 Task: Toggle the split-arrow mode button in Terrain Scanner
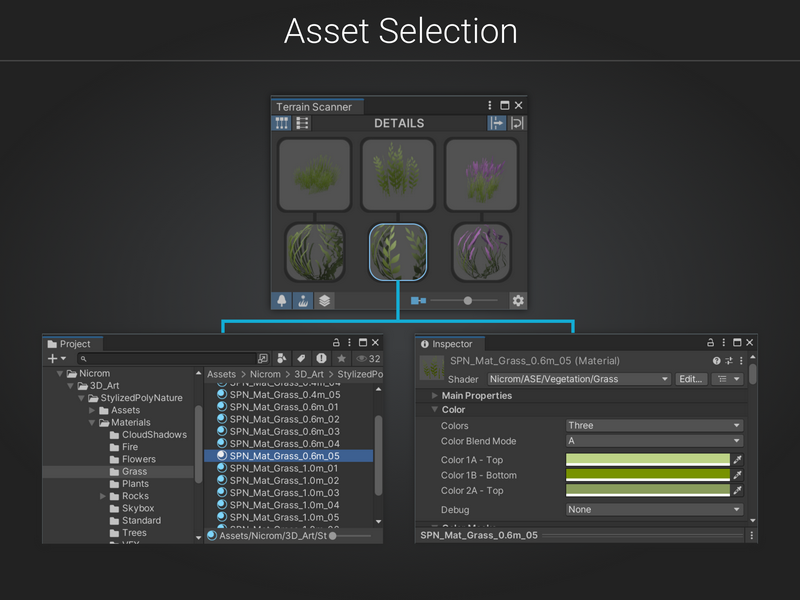click(x=496, y=123)
